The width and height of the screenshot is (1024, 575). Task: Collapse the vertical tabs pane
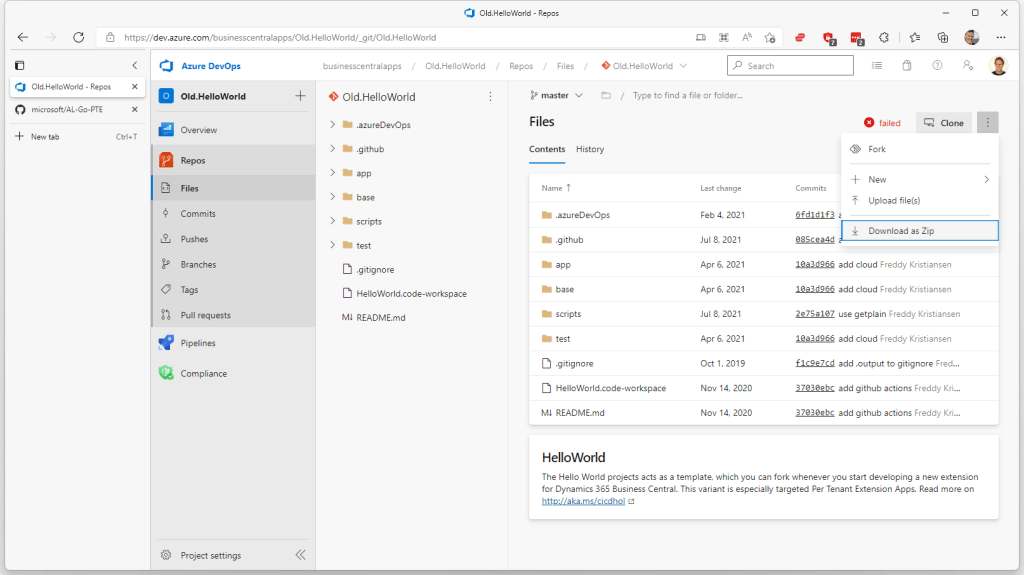pyautogui.click(x=135, y=65)
